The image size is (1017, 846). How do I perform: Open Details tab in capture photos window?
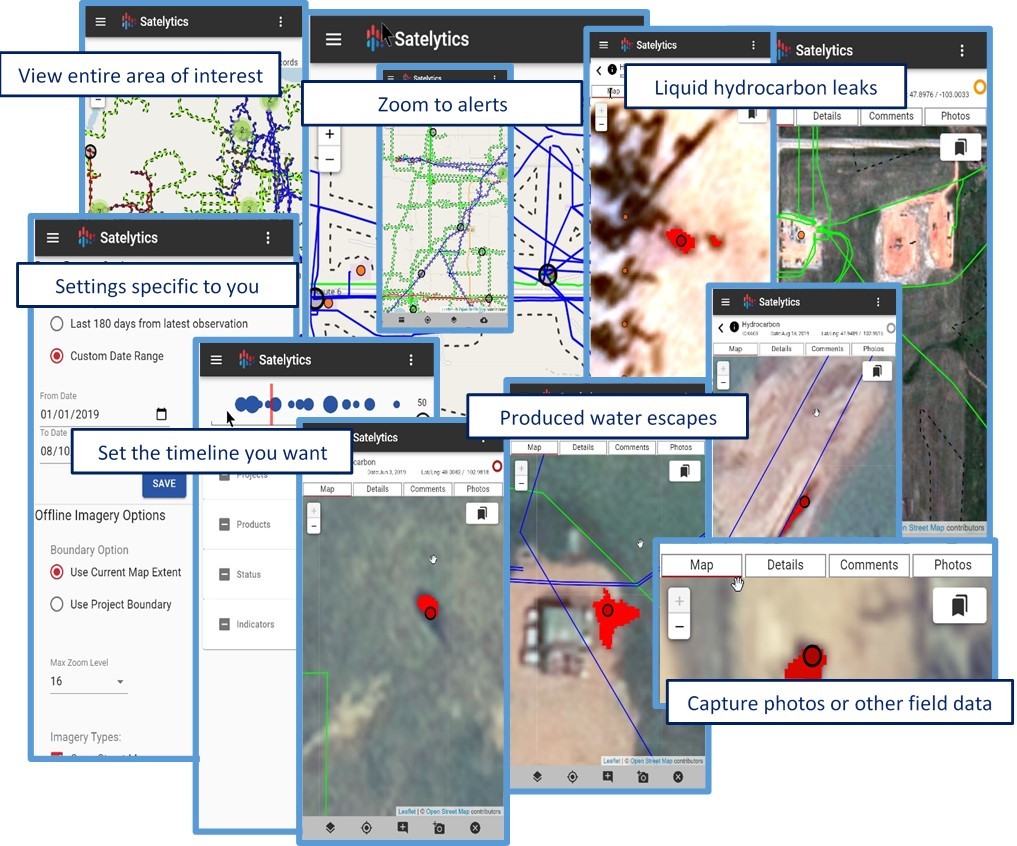click(x=785, y=565)
